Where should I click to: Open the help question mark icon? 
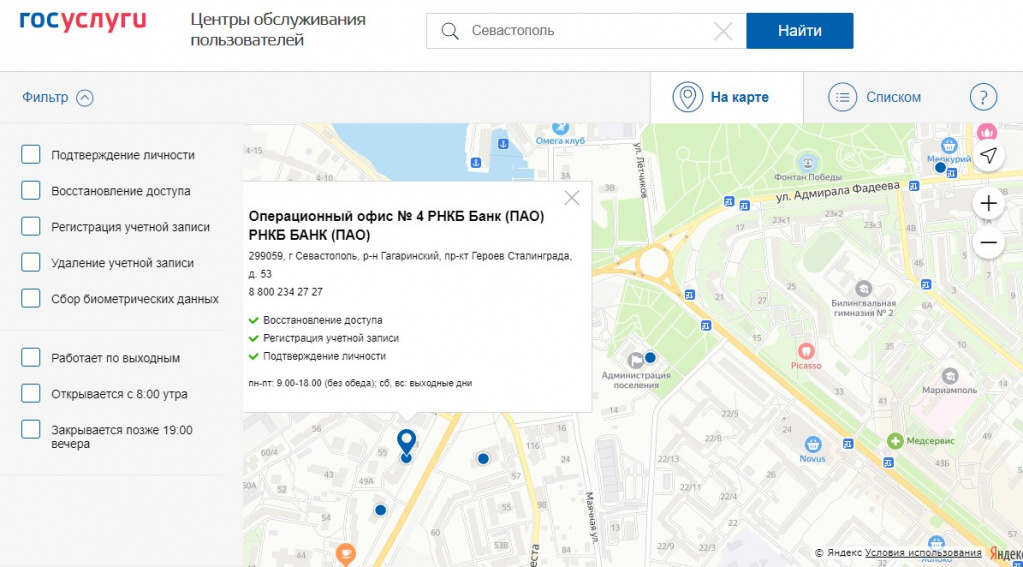point(983,97)
